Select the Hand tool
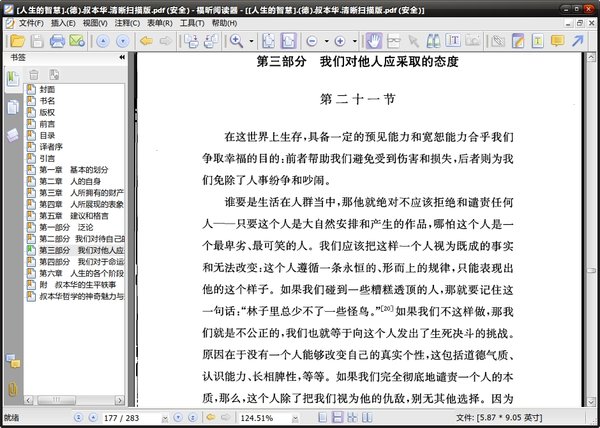The image size is (600, 428). point(374,41)
